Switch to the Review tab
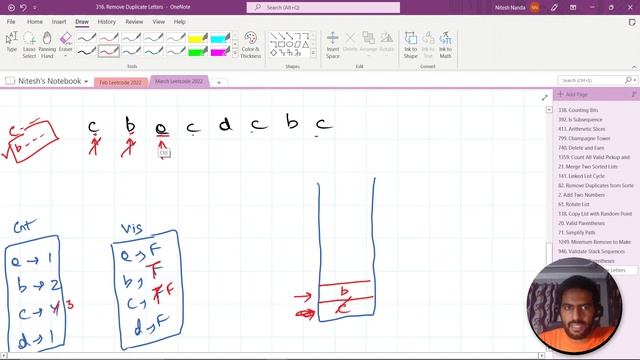 pos(134,22)
